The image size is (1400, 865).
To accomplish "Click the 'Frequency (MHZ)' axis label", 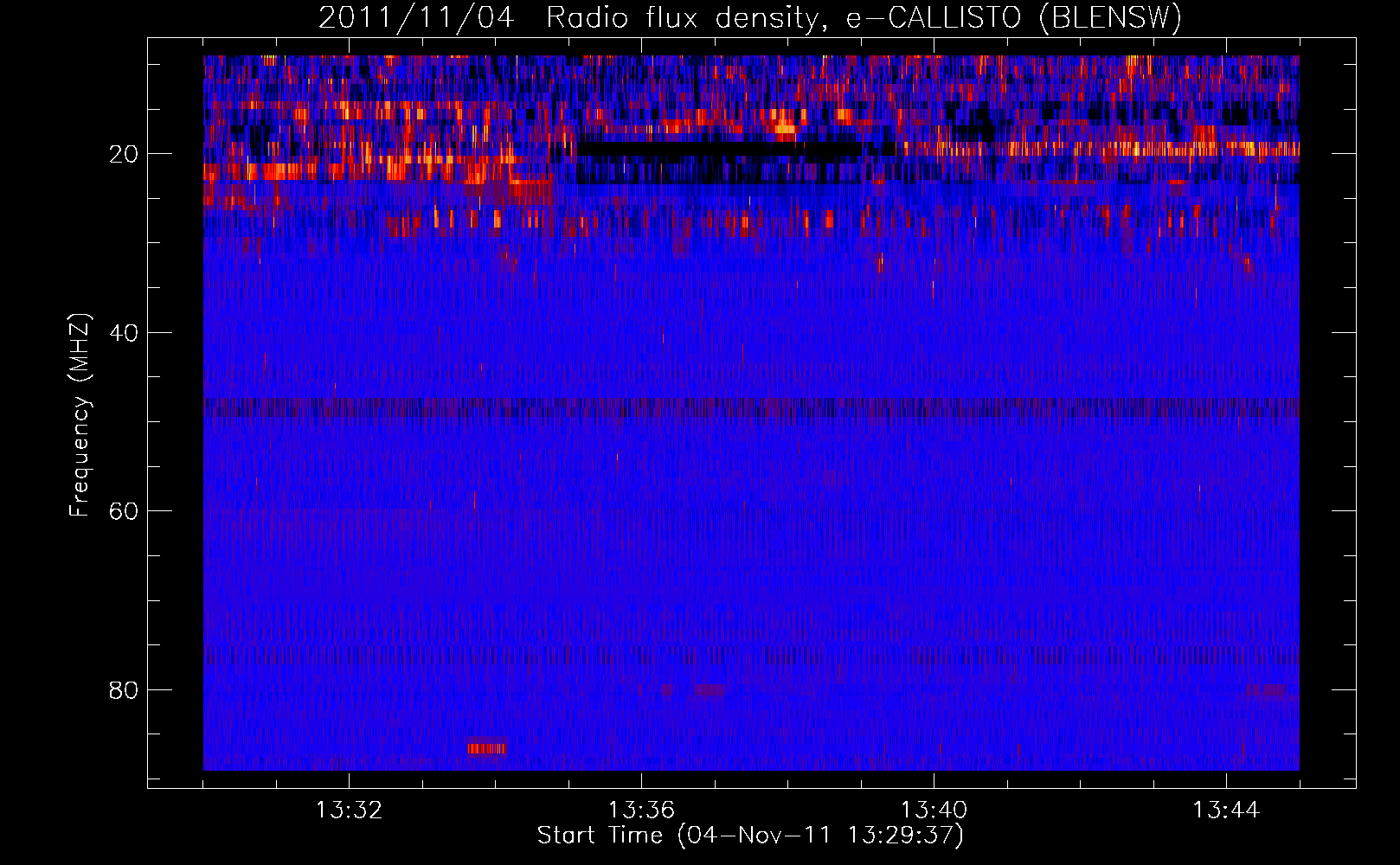I will click(80, 415).
